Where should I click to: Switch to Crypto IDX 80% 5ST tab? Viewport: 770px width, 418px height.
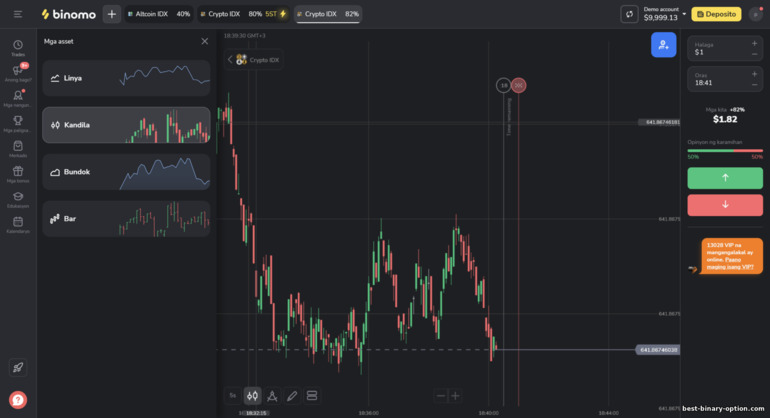[x=244, y=14]
